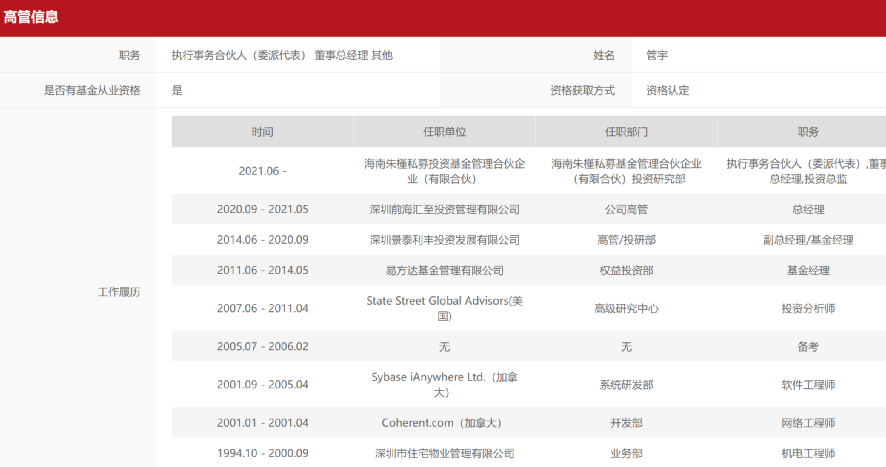The height and width of the screenshot is (467, 886).
Task: Click the 高管信息 section header
Action: 31,17
